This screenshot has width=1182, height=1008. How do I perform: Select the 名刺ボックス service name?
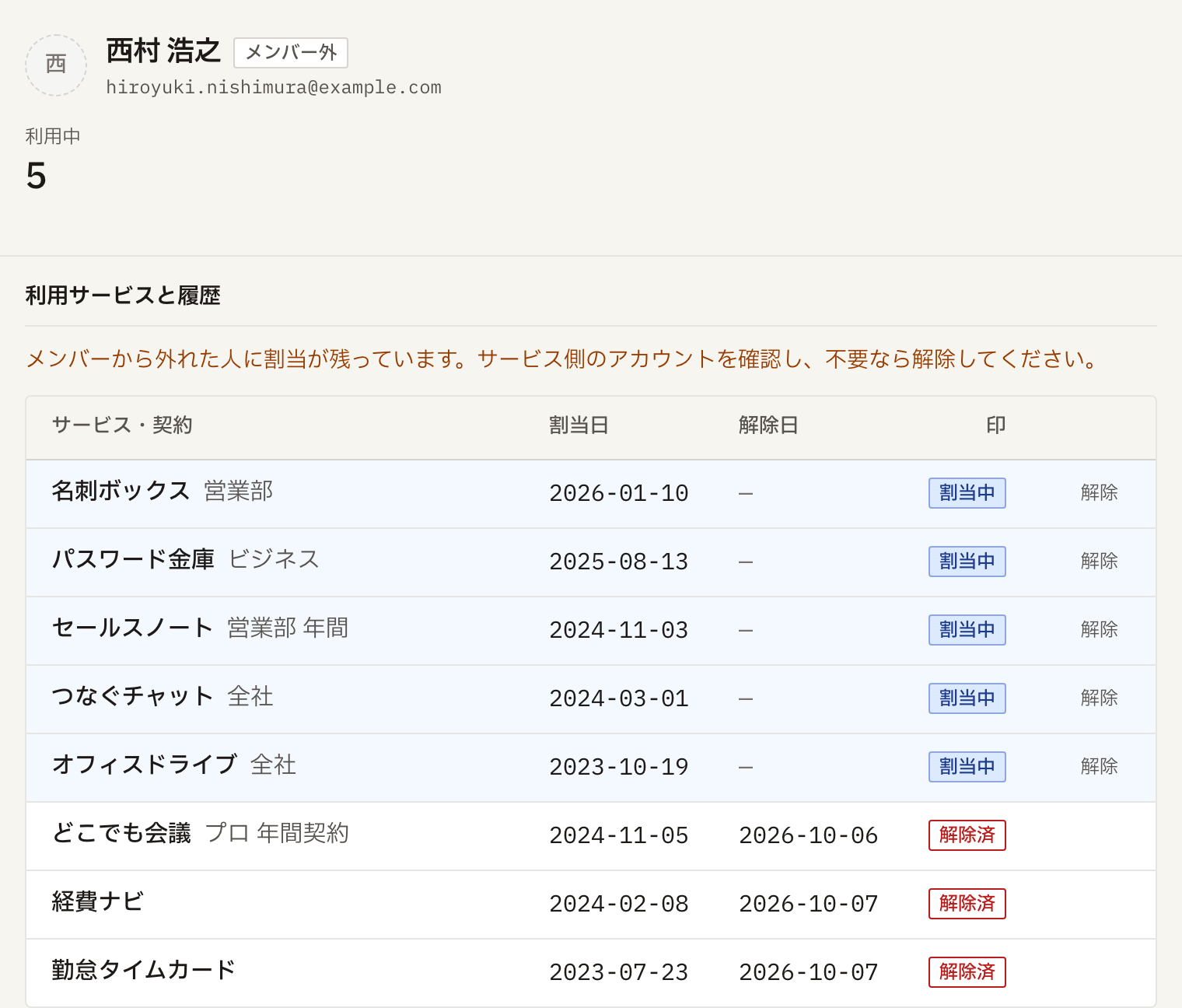point(121,491)
